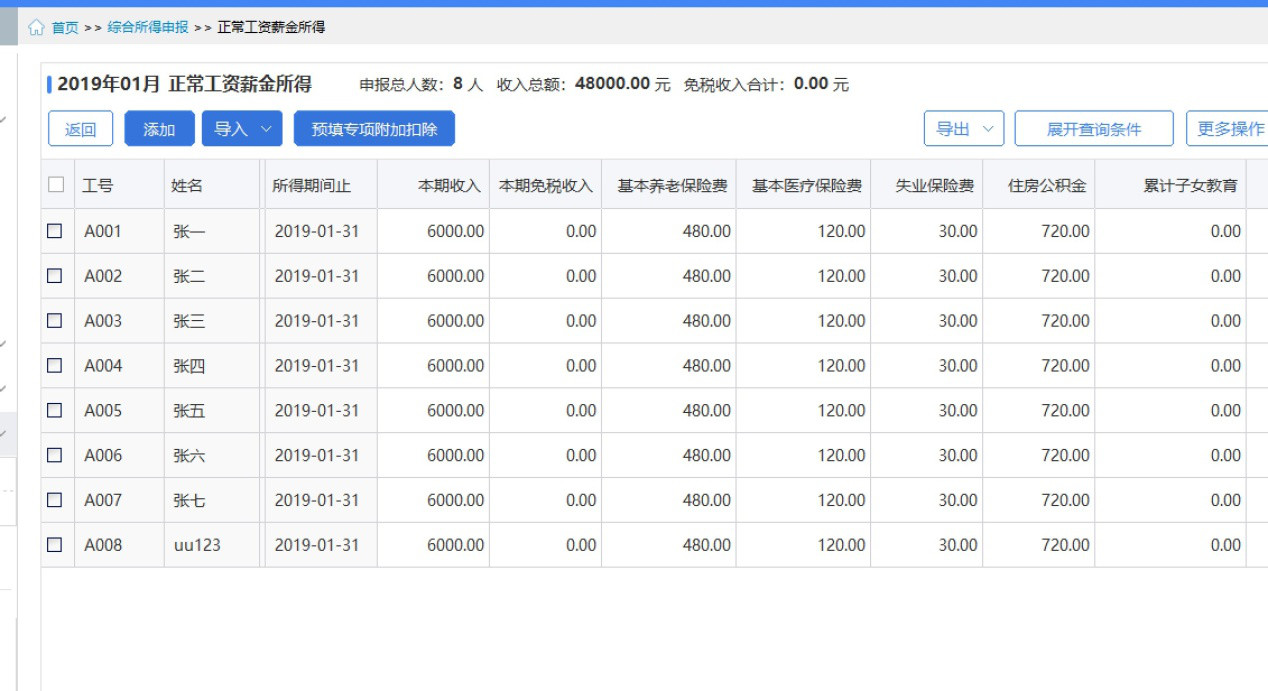Check the row A001 checkbox

tap(55, 231)
